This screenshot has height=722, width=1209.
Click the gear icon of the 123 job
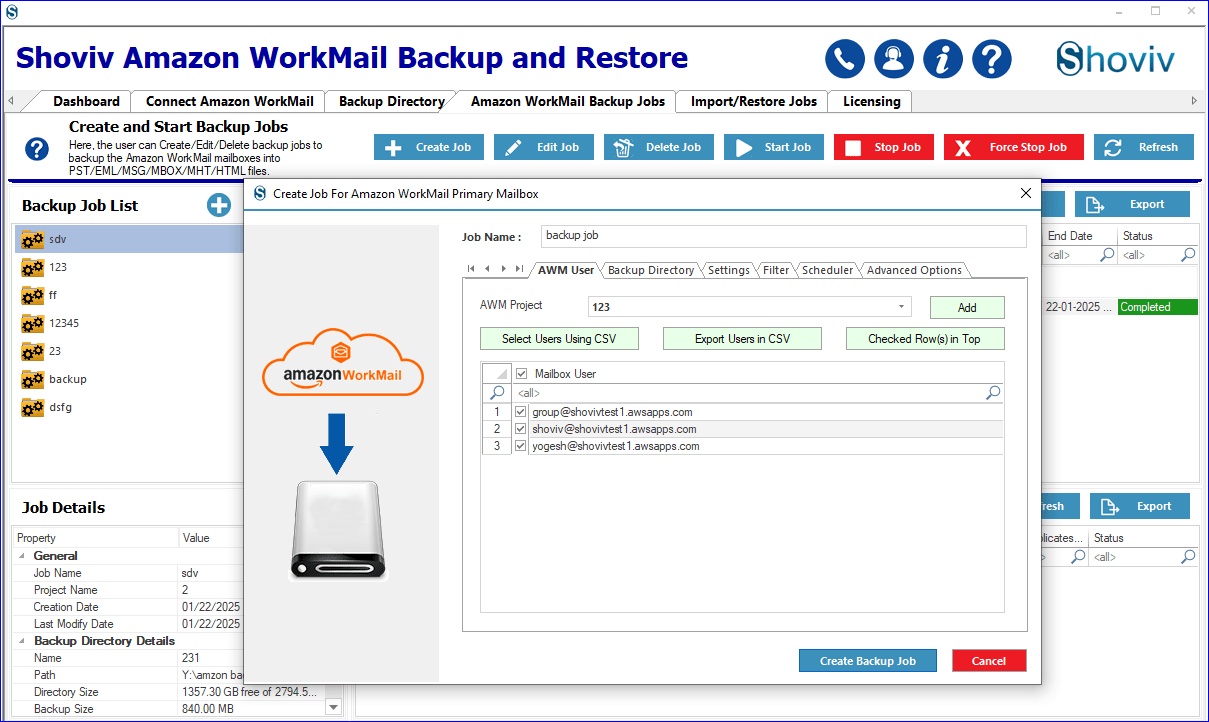pyautogui.click(x=33, y=268)
